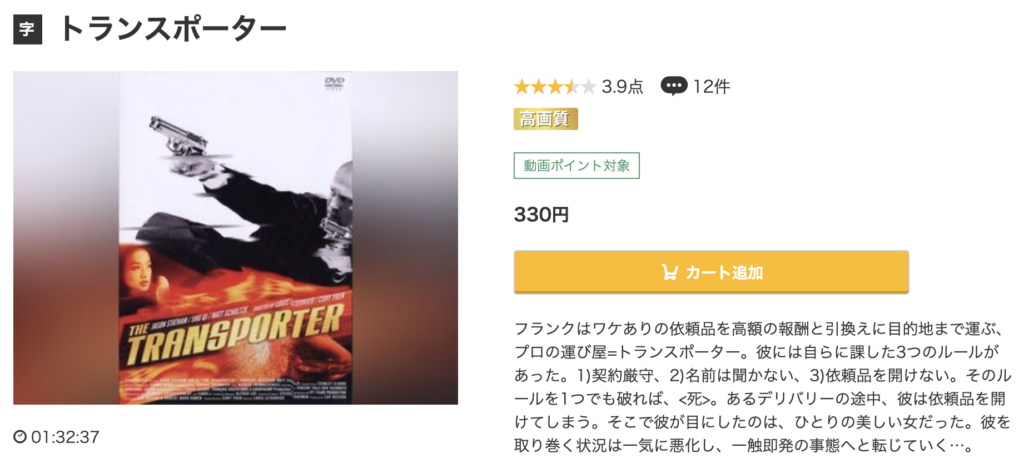Viewport: 1024px width, 468px height.
Task: Open the 12件 reviews count
Action: click(712, 86)
